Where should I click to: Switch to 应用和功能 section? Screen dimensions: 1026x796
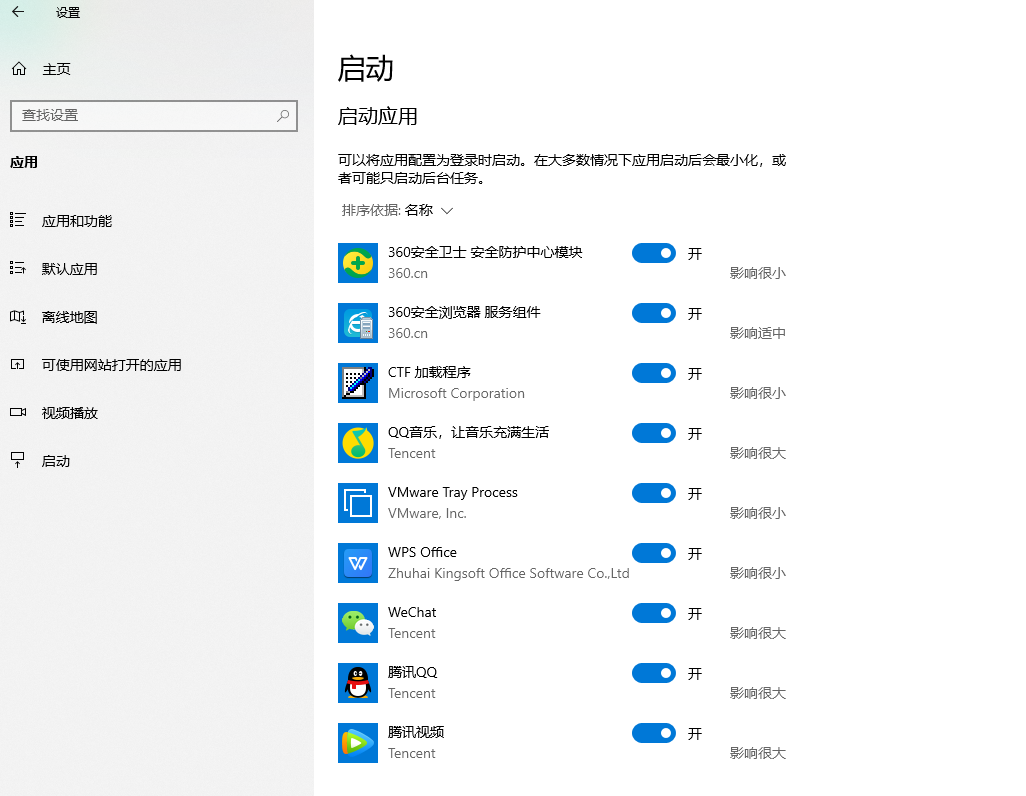pyautogui.click(x=72, y=221)
